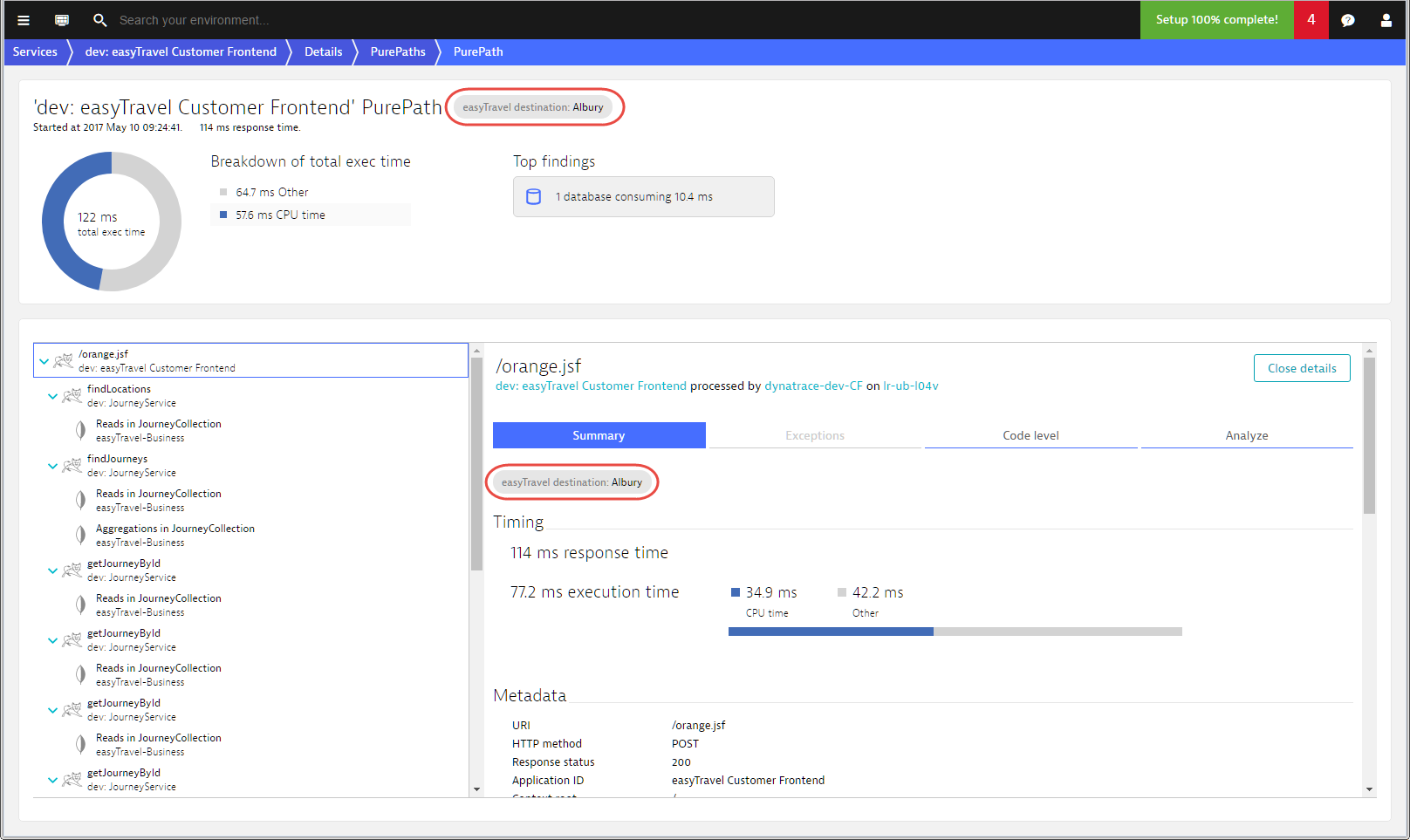Click Summary easyTravel destination Albury tag
Viewport: 1410px width, 840px height.
pos(572,482)
